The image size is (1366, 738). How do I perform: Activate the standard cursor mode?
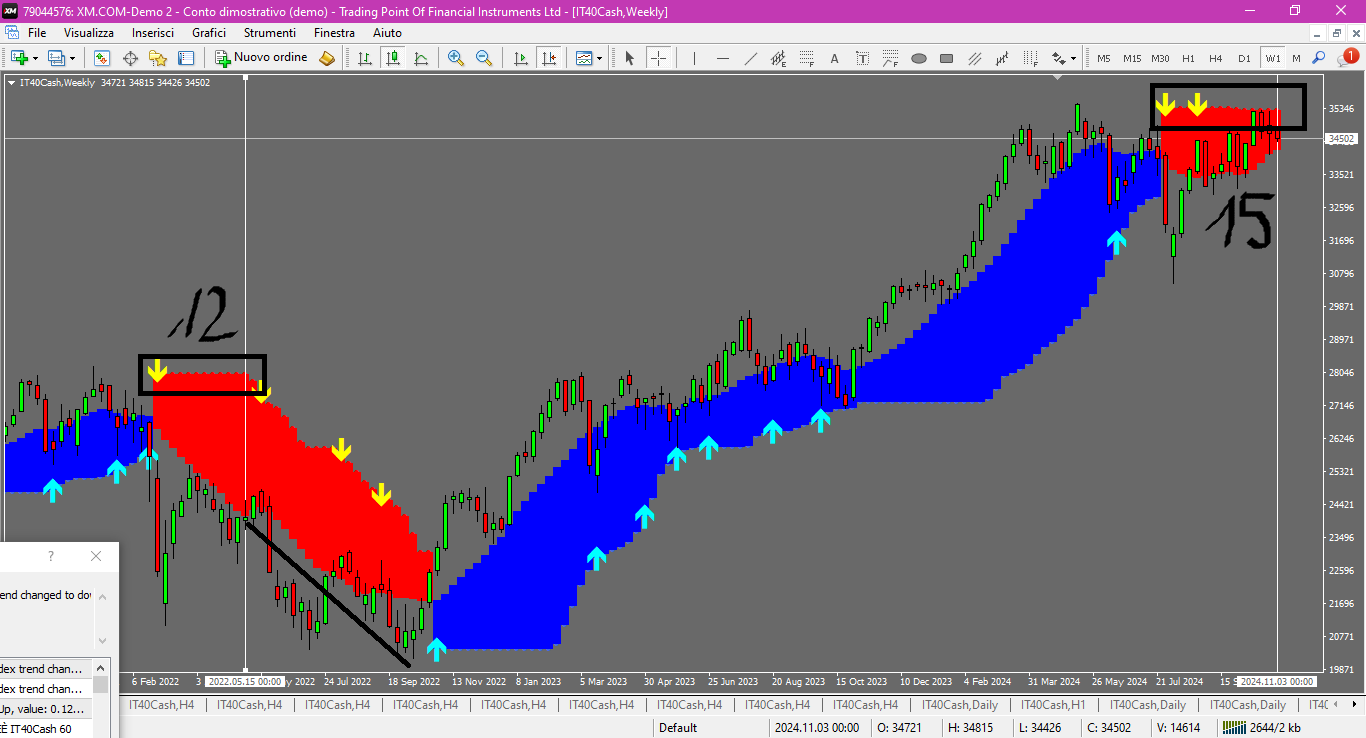(x=629, y=58)
